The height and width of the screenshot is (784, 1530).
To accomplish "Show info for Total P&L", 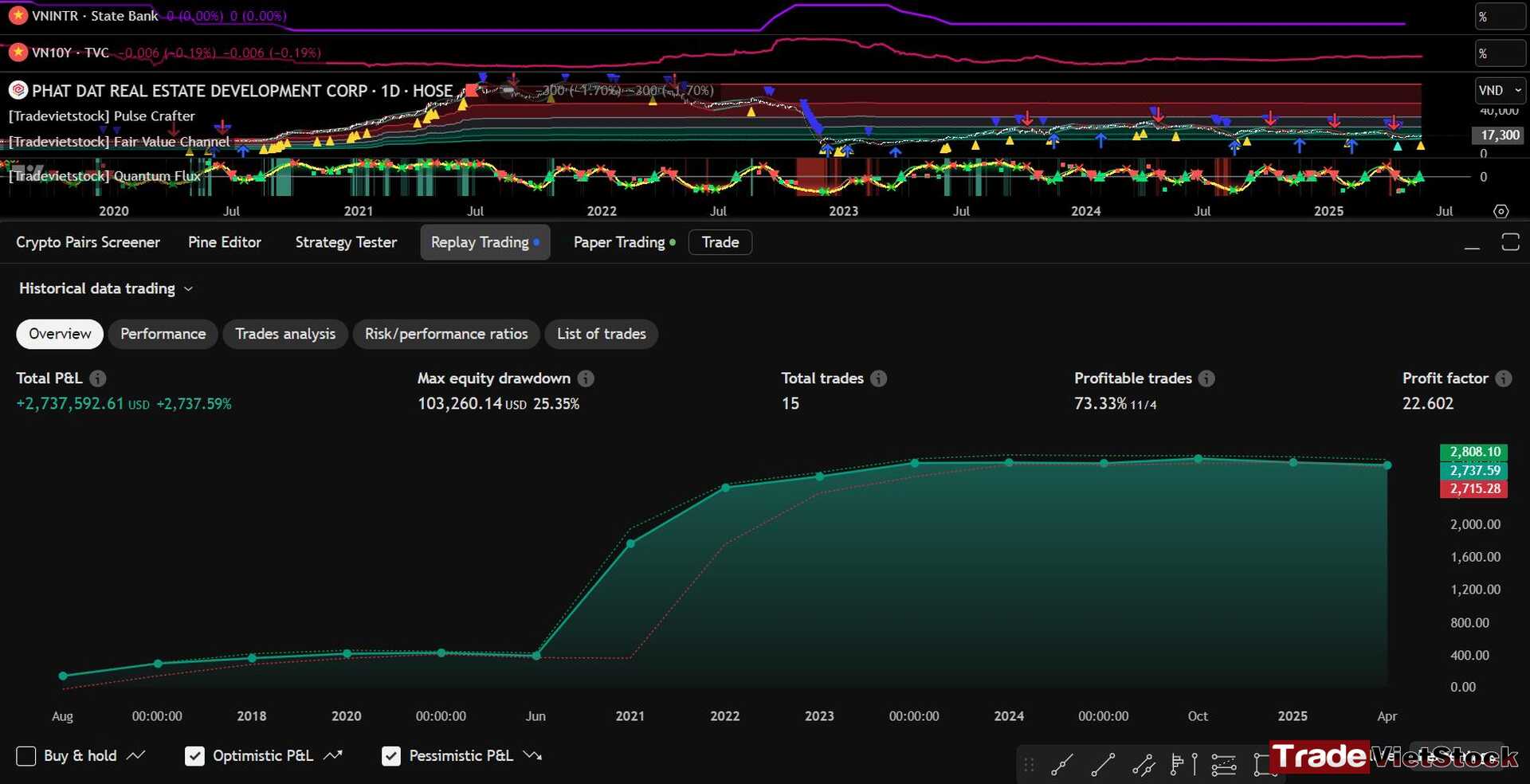I will point(97,378).
